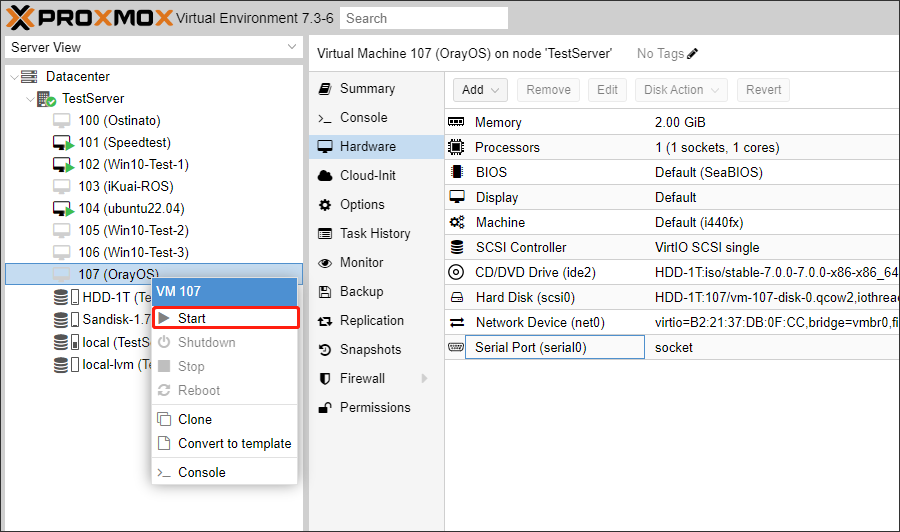900x532 pixels.
Task: Click the local storage icon
Action: click(66, 342)
